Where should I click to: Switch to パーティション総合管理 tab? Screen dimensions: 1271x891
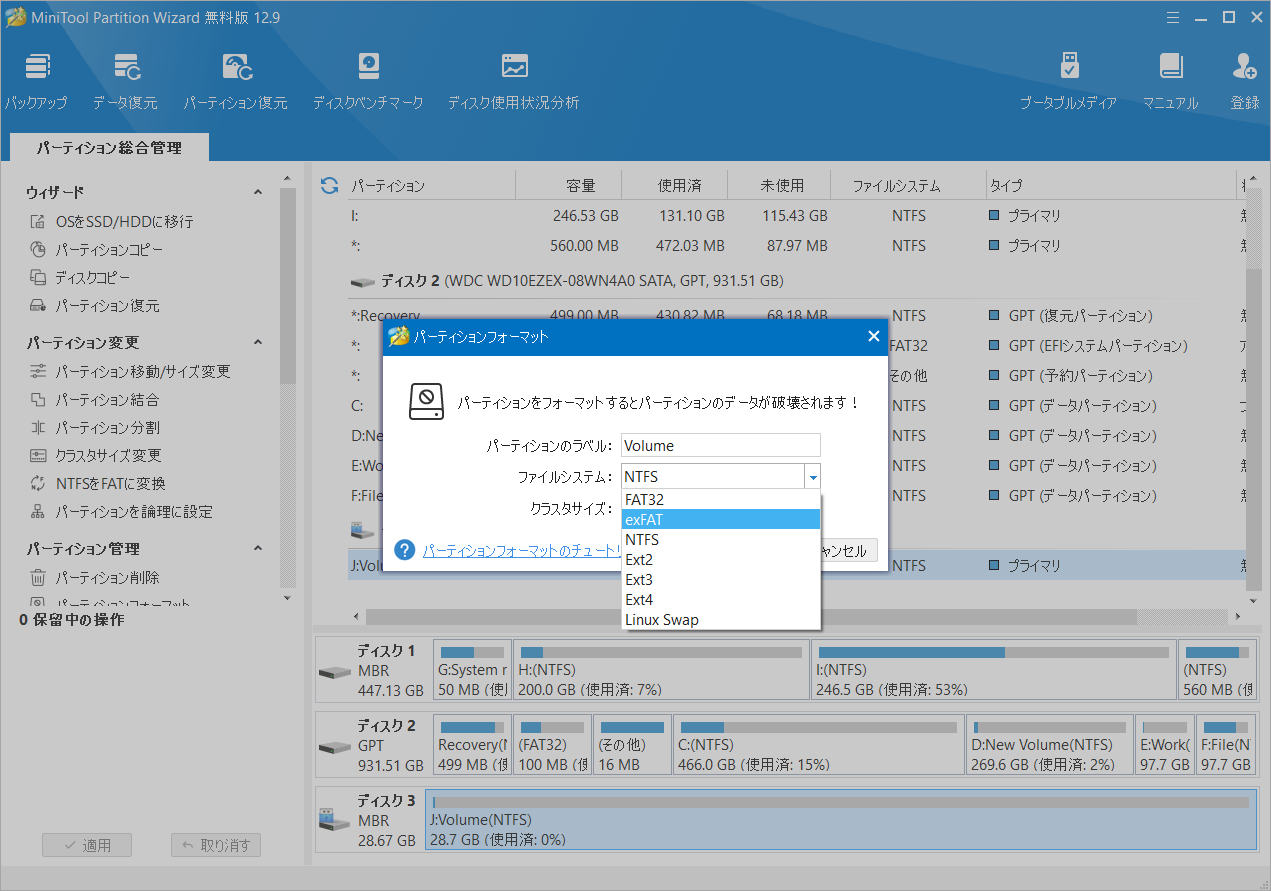point(110,148)
